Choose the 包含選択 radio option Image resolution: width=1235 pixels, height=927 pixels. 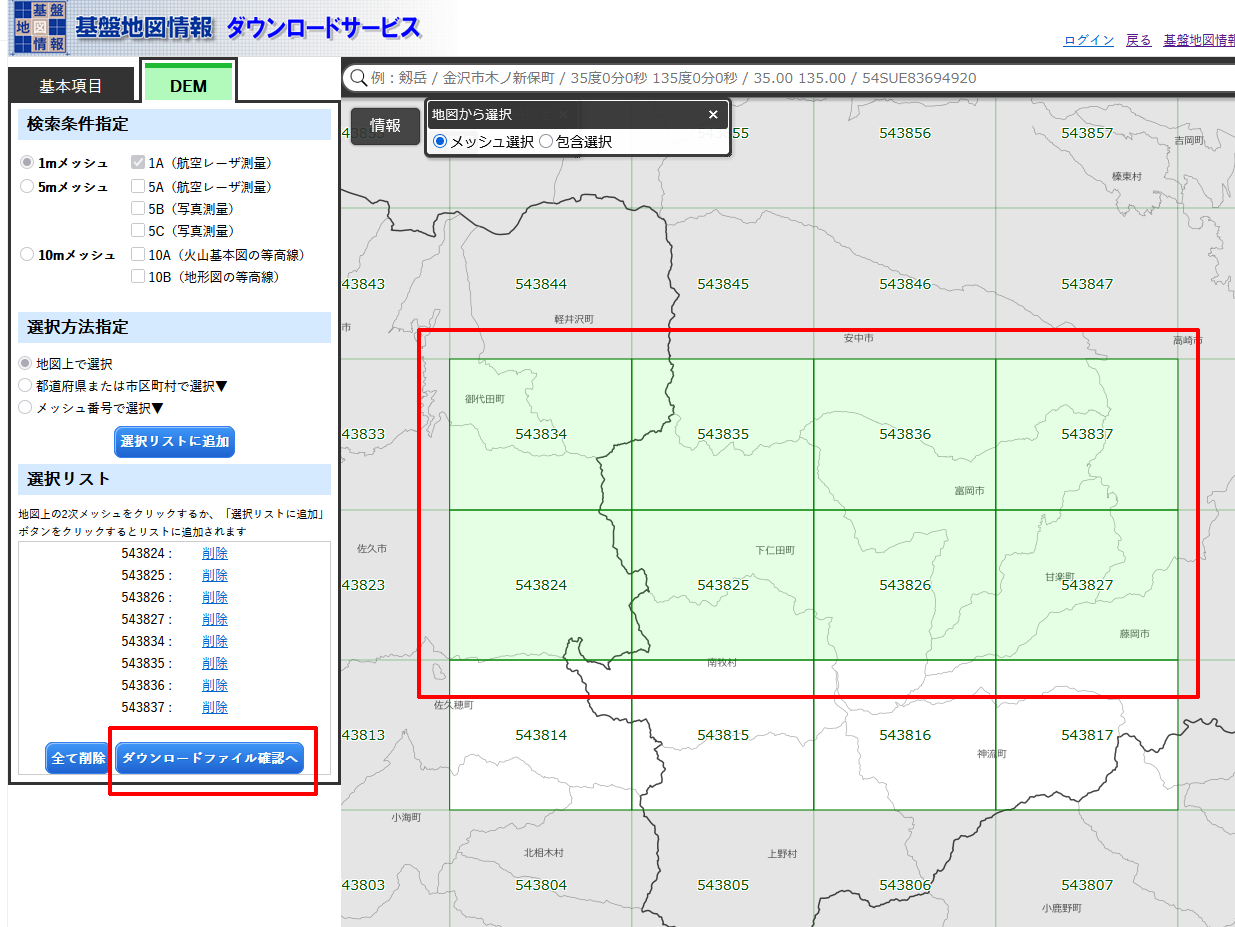click(x=546, y=142)
